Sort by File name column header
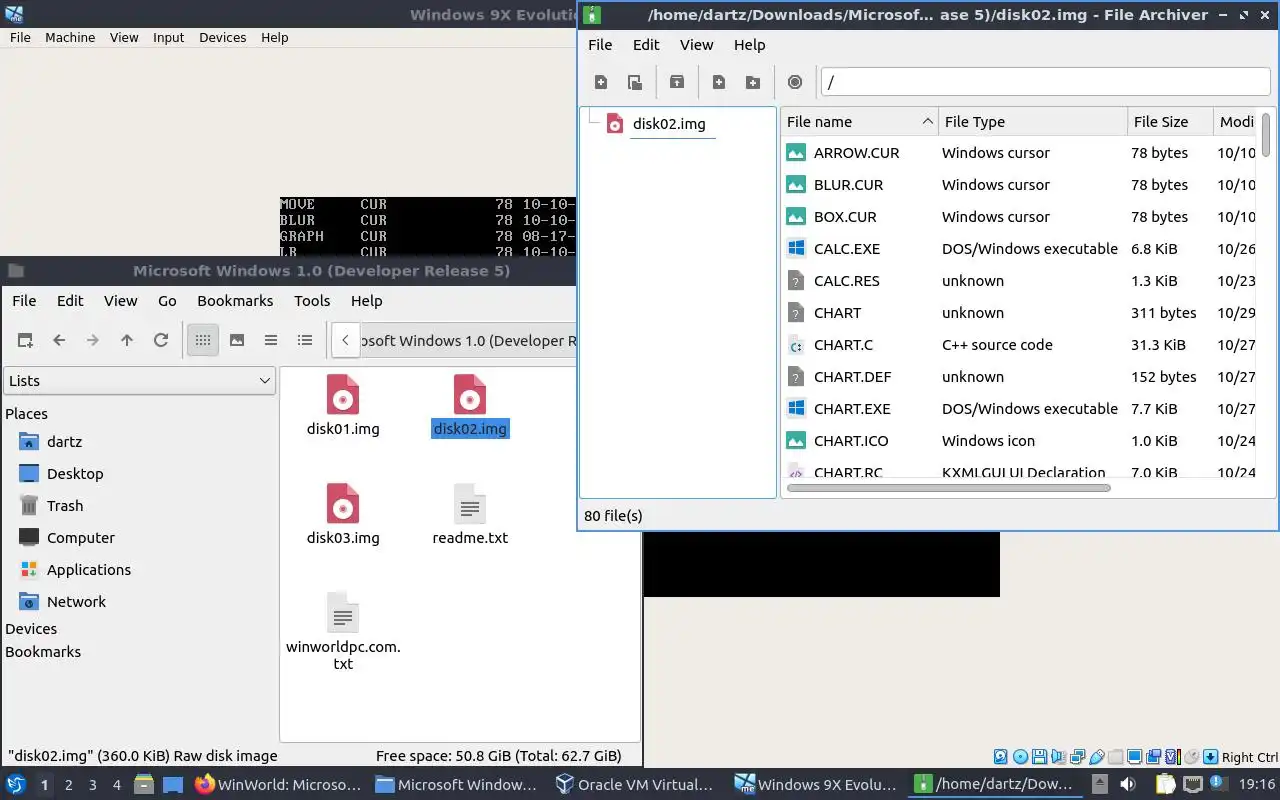1280x800 pixels. (x=859, y=121)
